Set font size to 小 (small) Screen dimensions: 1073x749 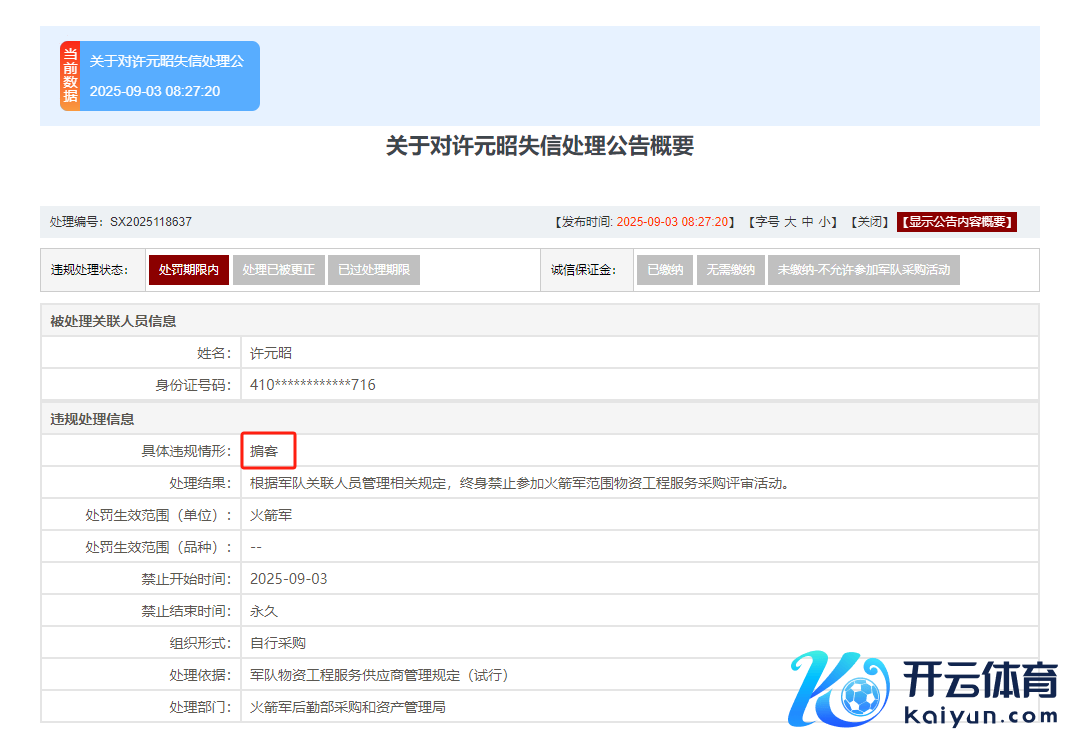(x=826, y=222)
